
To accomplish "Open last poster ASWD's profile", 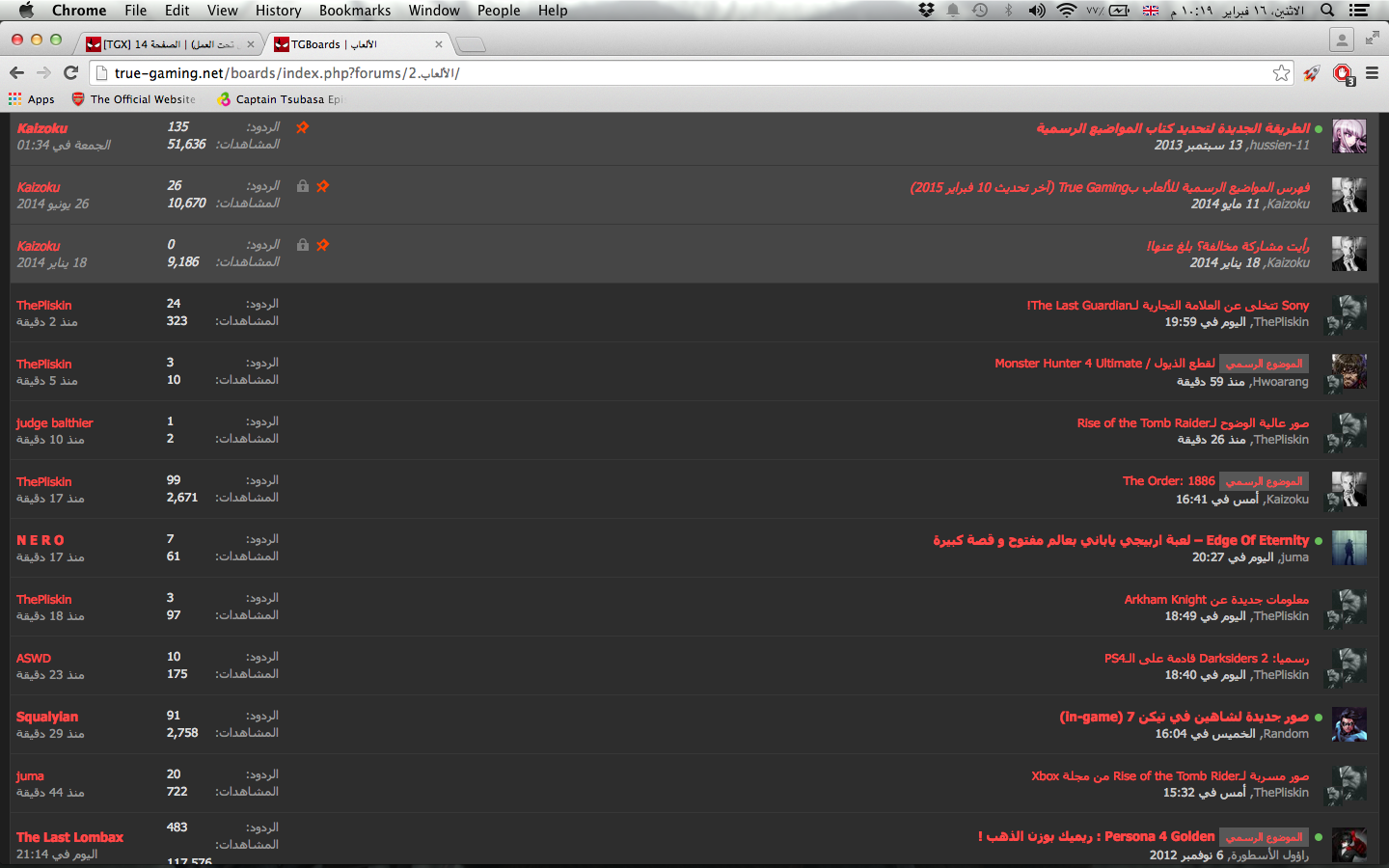I will tap(34, 658).
